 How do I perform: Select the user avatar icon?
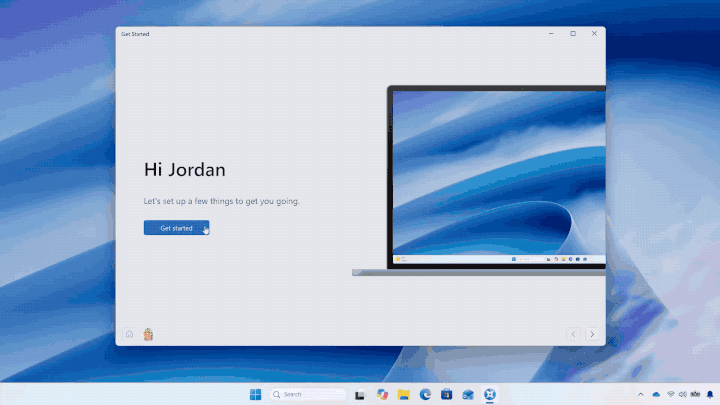148,334
